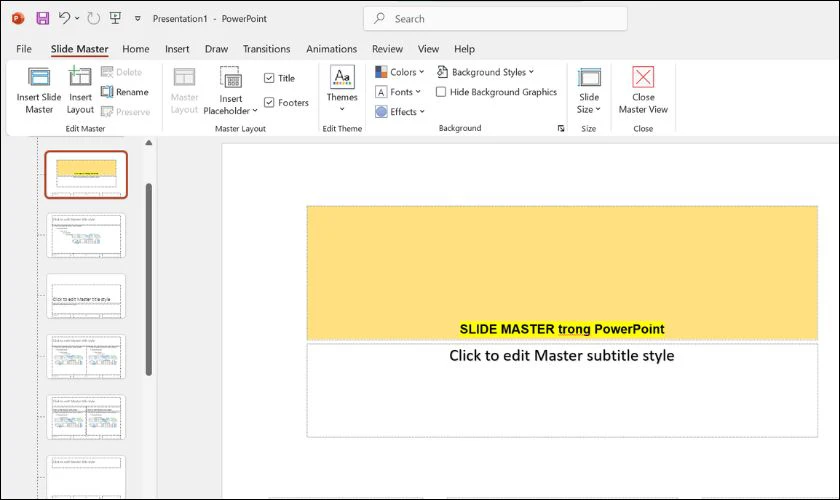Image resolution: width=840 pixels, height=500 pixels.
Task: Click into the Search box
Action: 496,19
